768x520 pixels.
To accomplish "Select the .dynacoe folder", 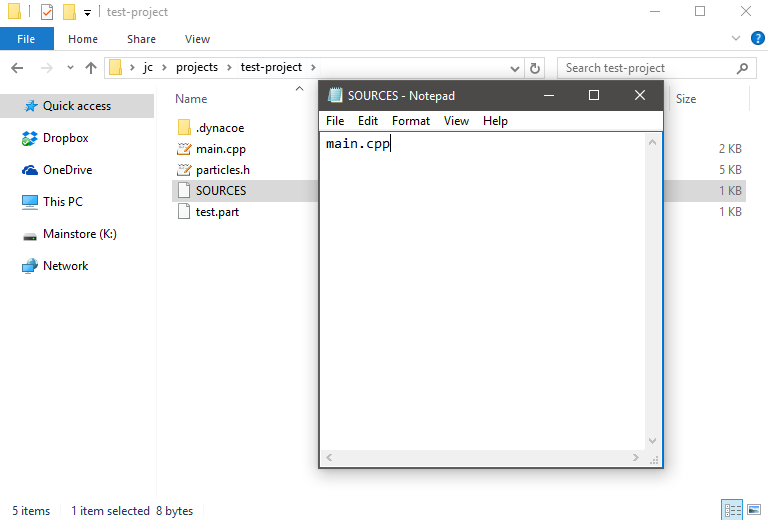I will coord(219,128).
